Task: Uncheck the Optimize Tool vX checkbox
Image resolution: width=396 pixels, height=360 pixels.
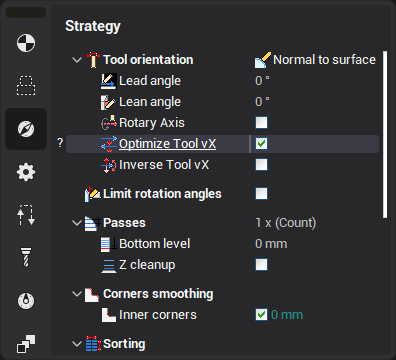Action: [x=261, y=144]
